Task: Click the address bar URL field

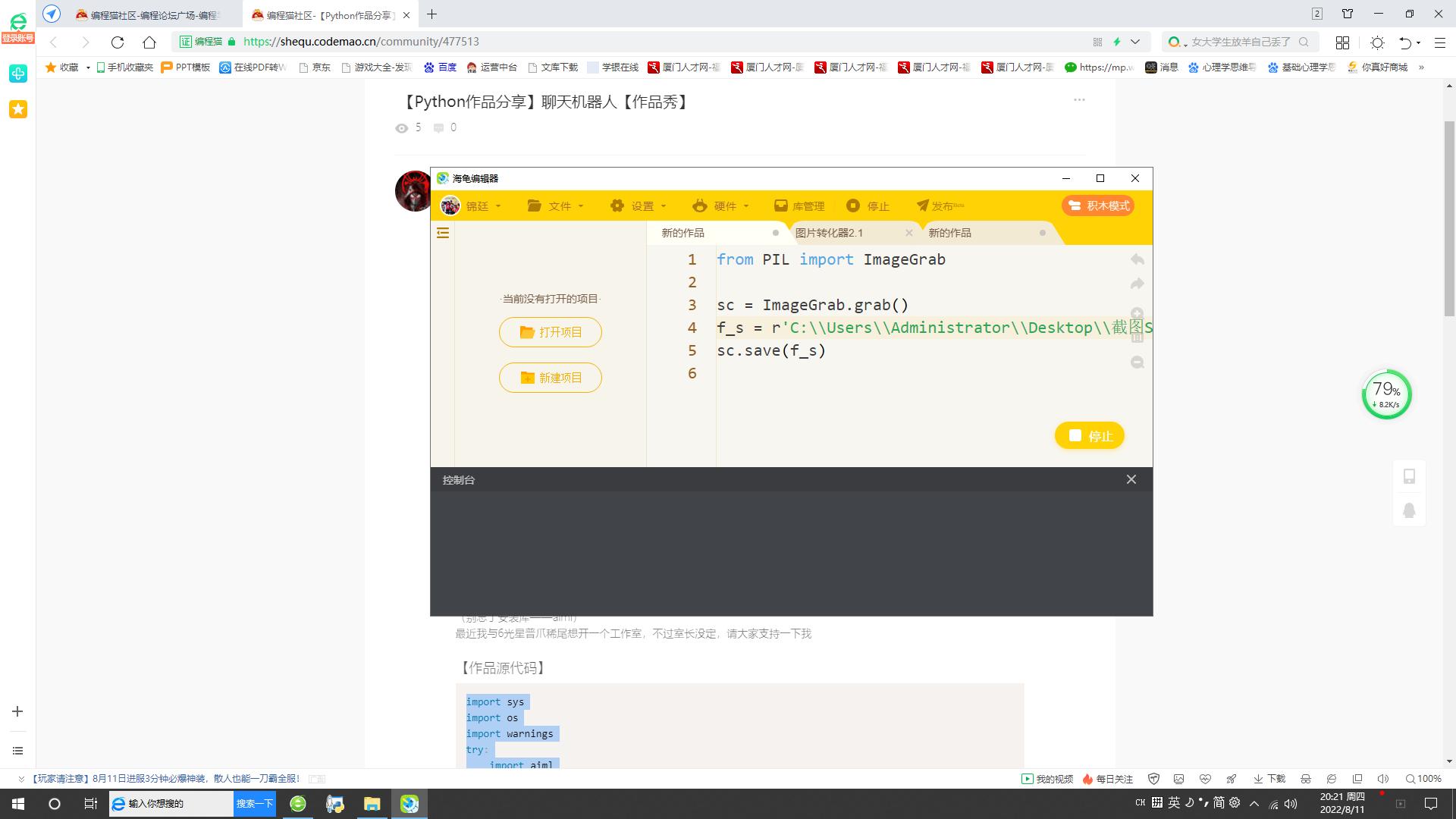Action: click(x=660, y=42)
